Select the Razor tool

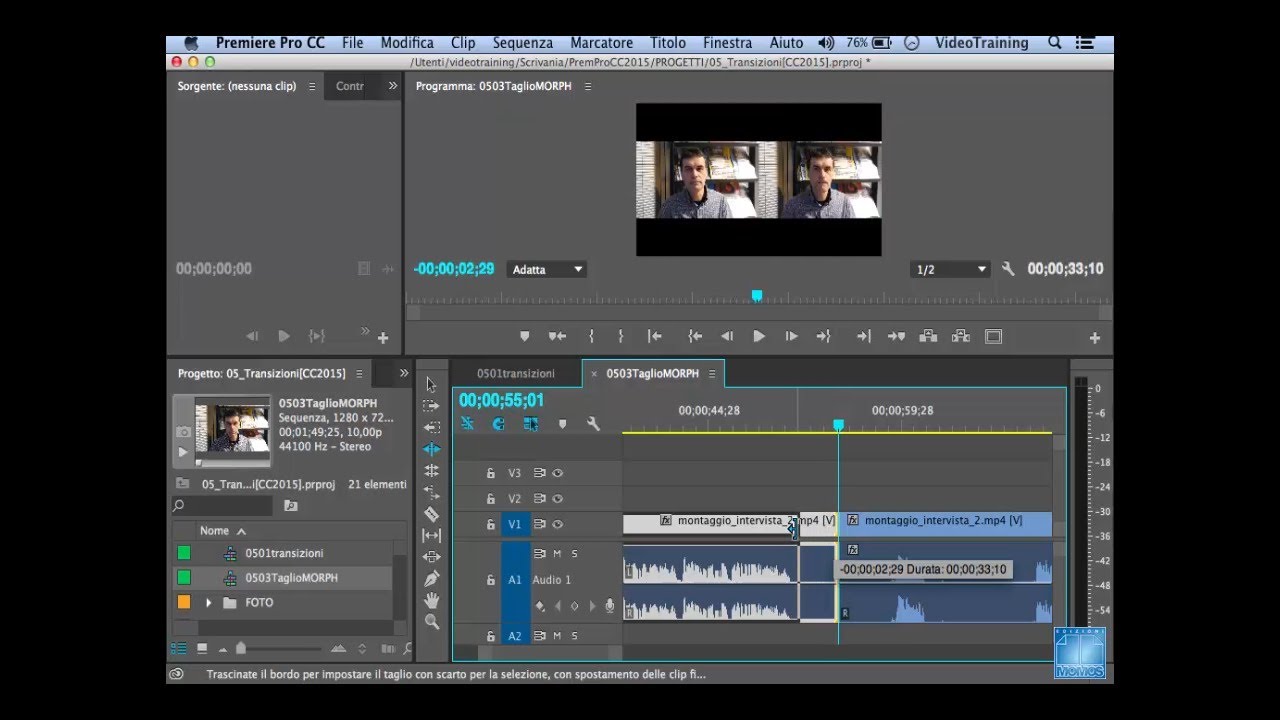pyautogui.click(x=431, y=514)
